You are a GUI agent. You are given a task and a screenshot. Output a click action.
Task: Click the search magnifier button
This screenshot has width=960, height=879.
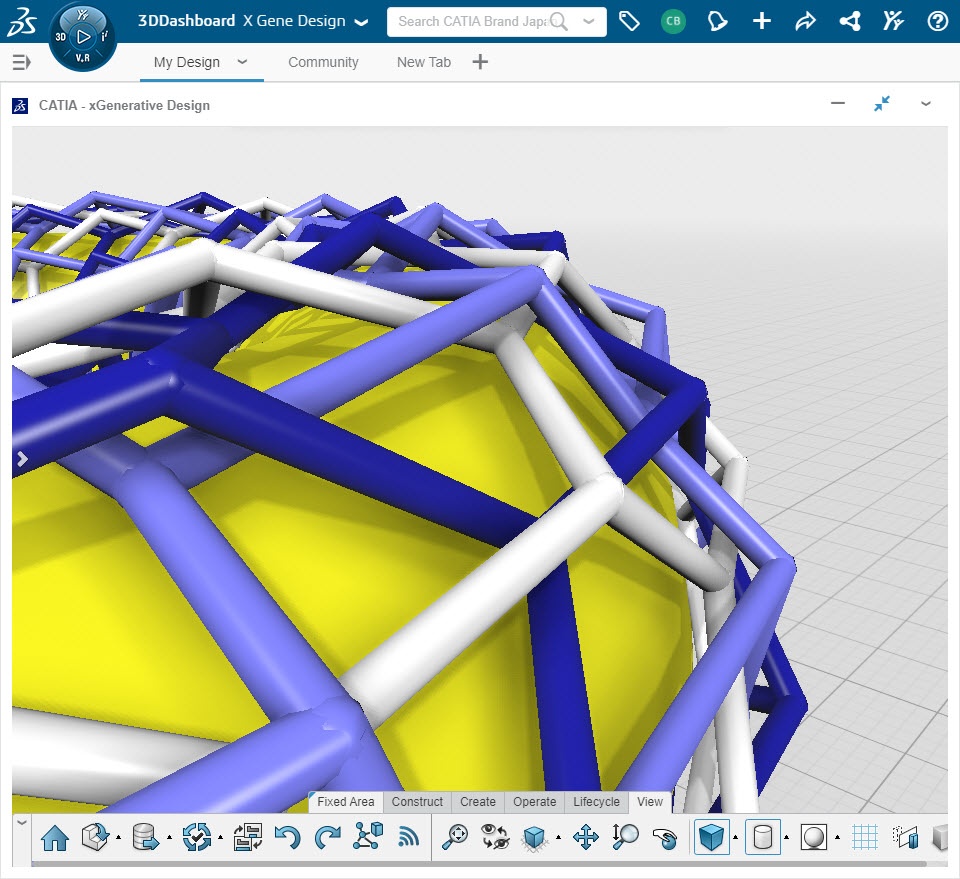(x=558, y=21)
